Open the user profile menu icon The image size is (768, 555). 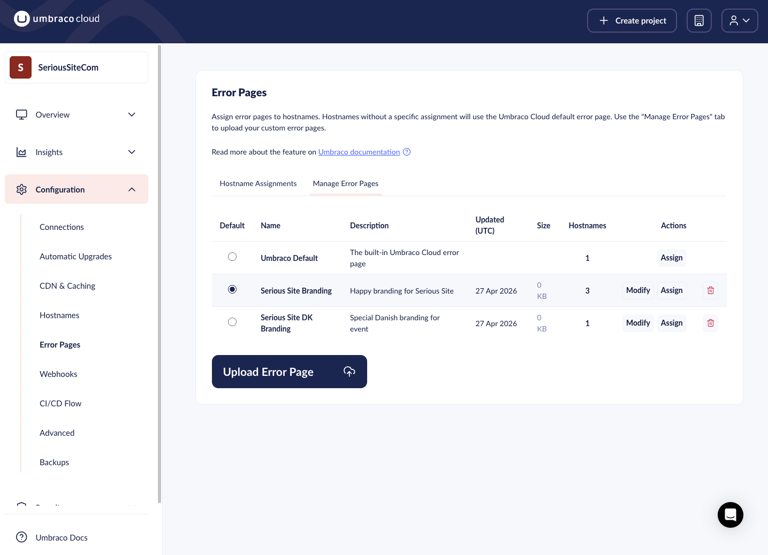(733, 21)
